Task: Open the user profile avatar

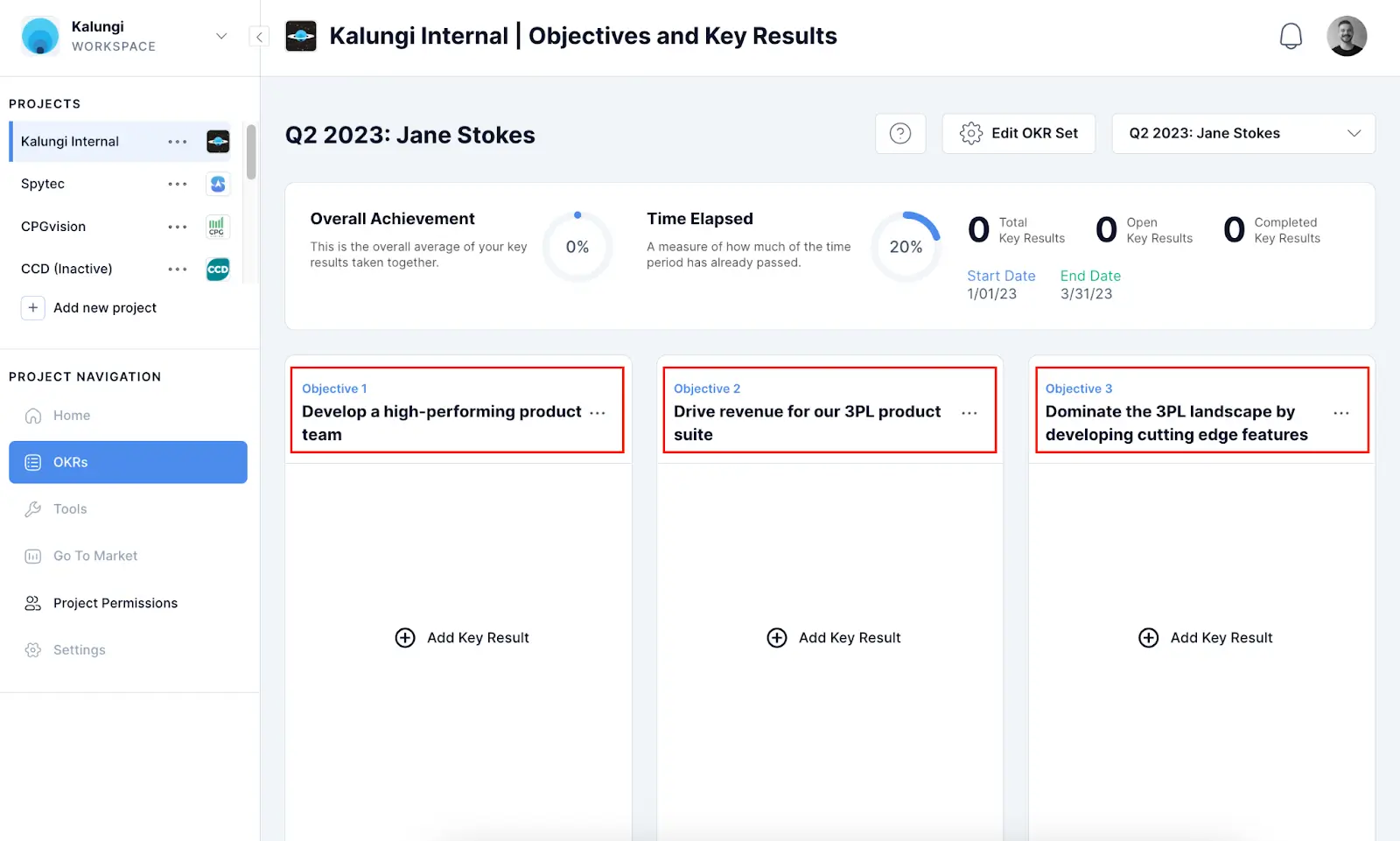Action: [x=1346, y=37]
